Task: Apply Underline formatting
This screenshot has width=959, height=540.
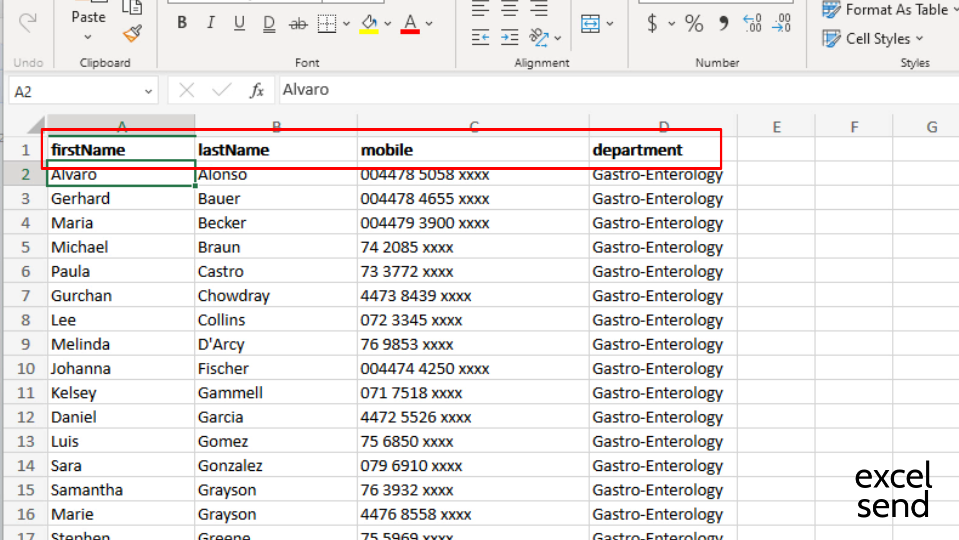Action: (239, 23)
